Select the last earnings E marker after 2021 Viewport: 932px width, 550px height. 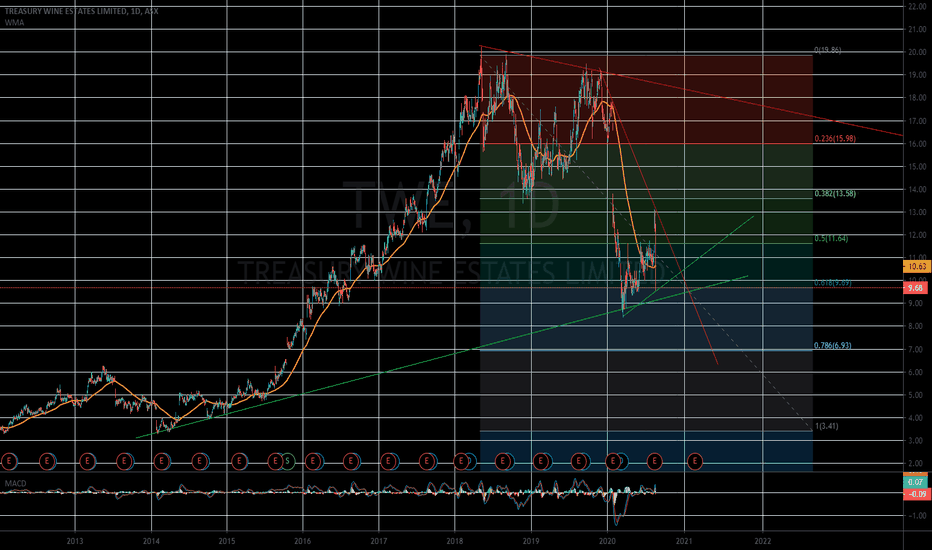click(x=695, y=461)
